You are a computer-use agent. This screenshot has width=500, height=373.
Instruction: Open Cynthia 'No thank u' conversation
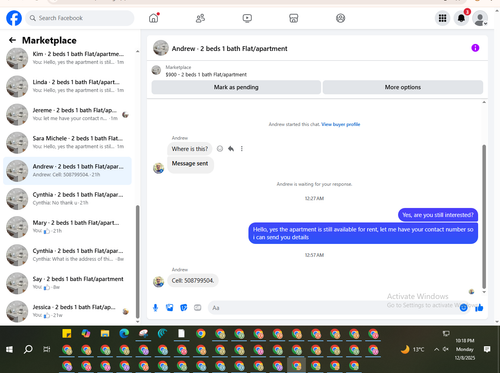(68, 199)
